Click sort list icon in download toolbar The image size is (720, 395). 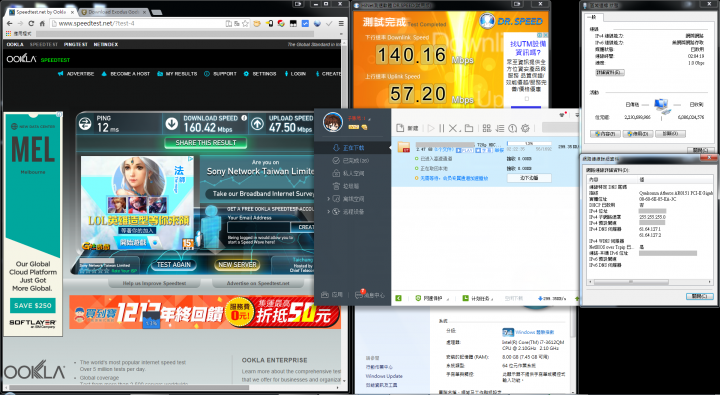pyautogui.click(x=500, y=128)
